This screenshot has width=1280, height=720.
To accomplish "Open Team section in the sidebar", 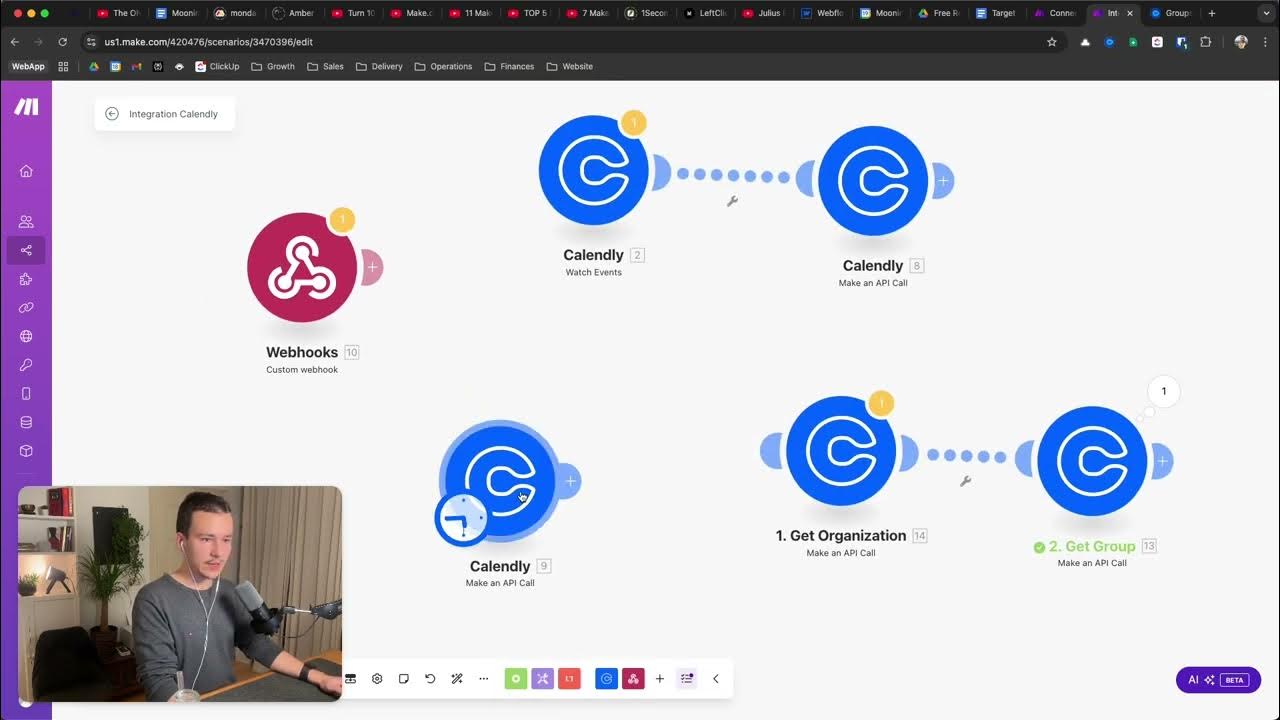I will (26, 221).
